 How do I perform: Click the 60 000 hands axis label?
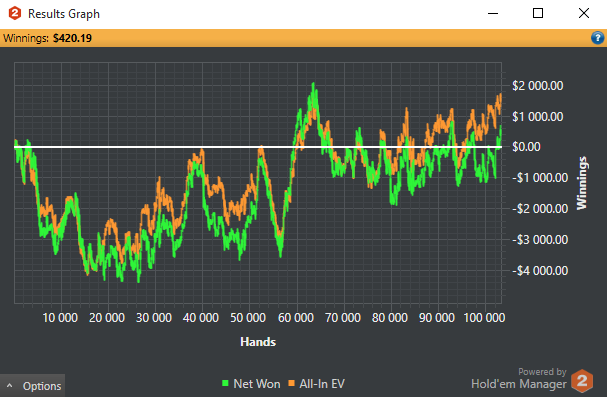click(x=296, y=318)
